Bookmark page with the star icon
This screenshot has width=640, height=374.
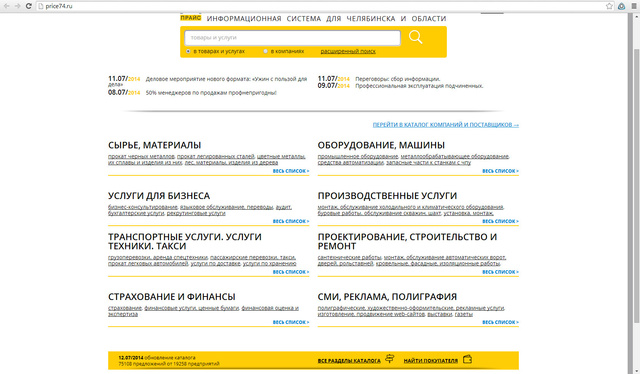click(x=609, y=6)
